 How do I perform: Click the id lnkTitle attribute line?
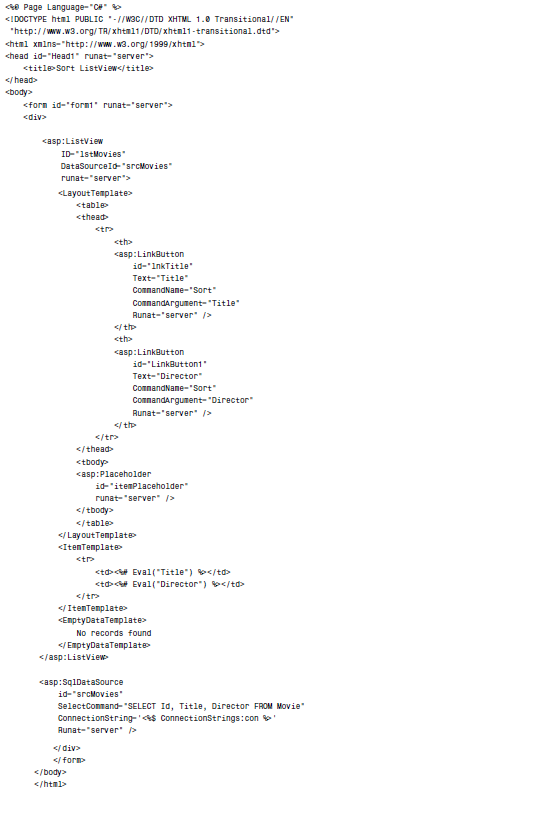(162, 266)
